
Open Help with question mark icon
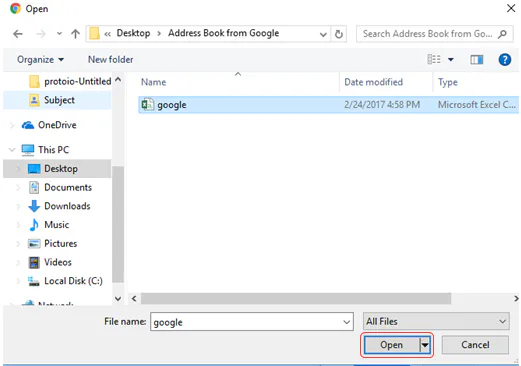[505, 60]
